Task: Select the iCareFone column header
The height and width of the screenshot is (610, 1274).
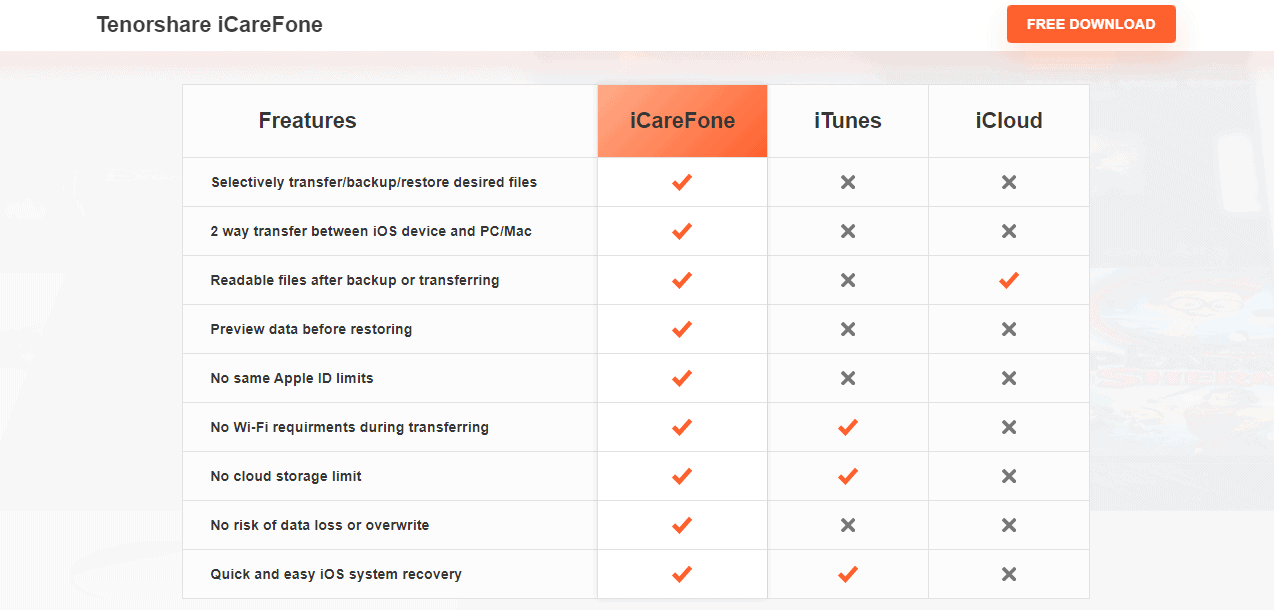Action: [682, 121]
